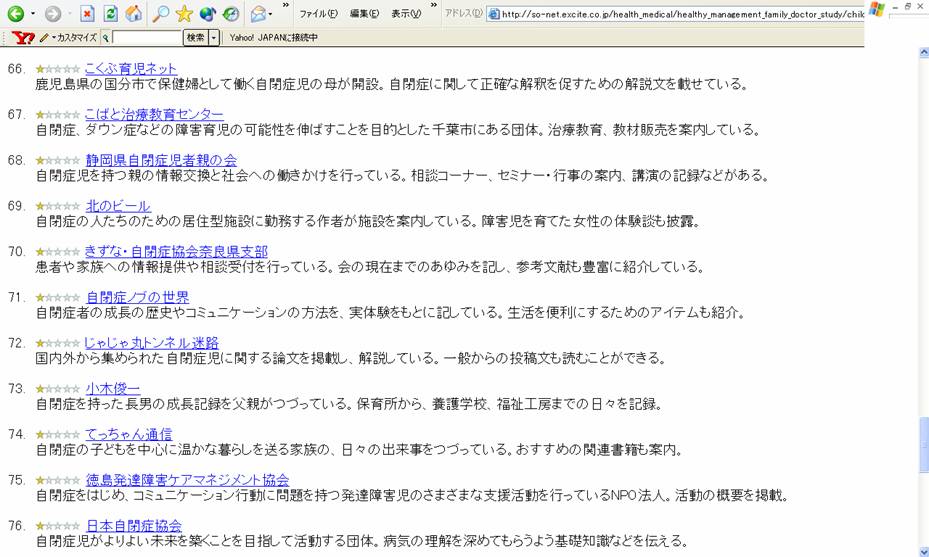The image size is (929, 557).
Task: Click the scrollbar down arrow
Action: 924,551
